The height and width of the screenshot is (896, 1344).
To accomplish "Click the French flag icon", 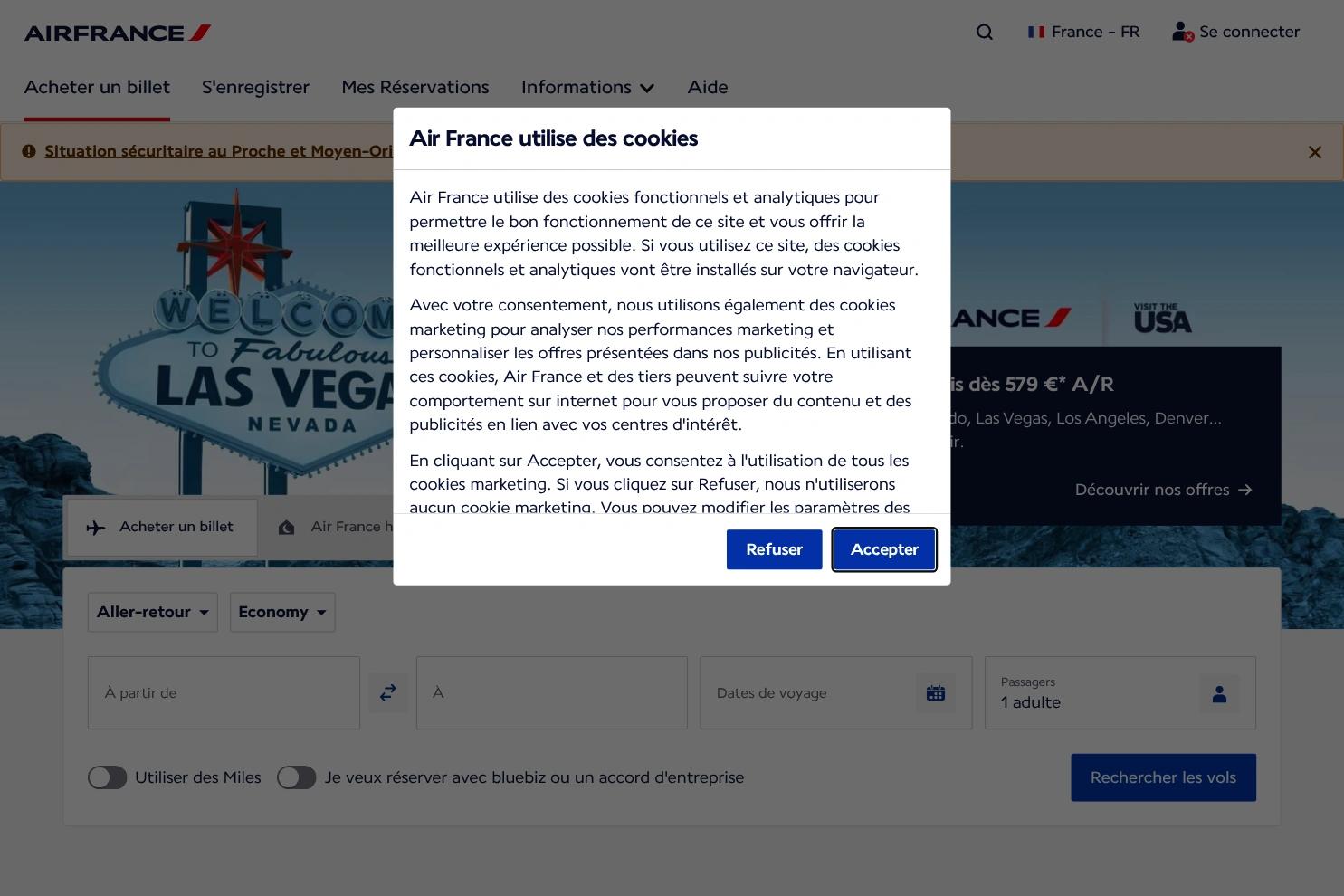I will click(1036, 33).
